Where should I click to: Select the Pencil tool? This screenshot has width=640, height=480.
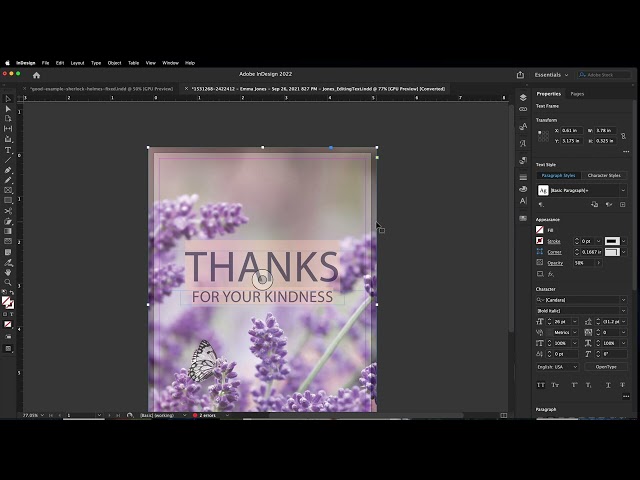click(x=8, y=180)
